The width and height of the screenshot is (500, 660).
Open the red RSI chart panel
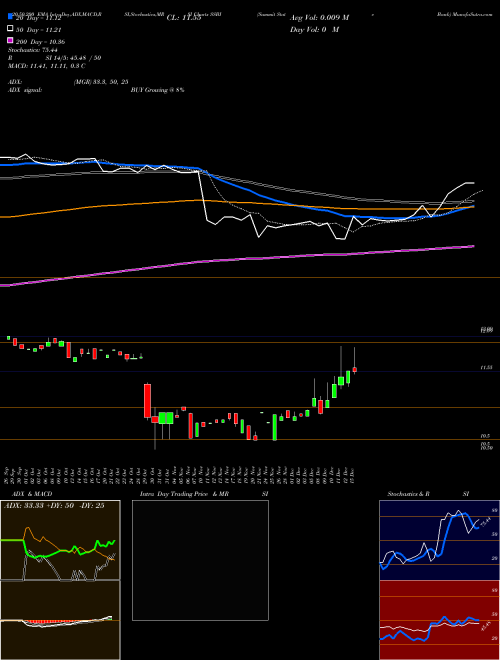pos(439,620)
